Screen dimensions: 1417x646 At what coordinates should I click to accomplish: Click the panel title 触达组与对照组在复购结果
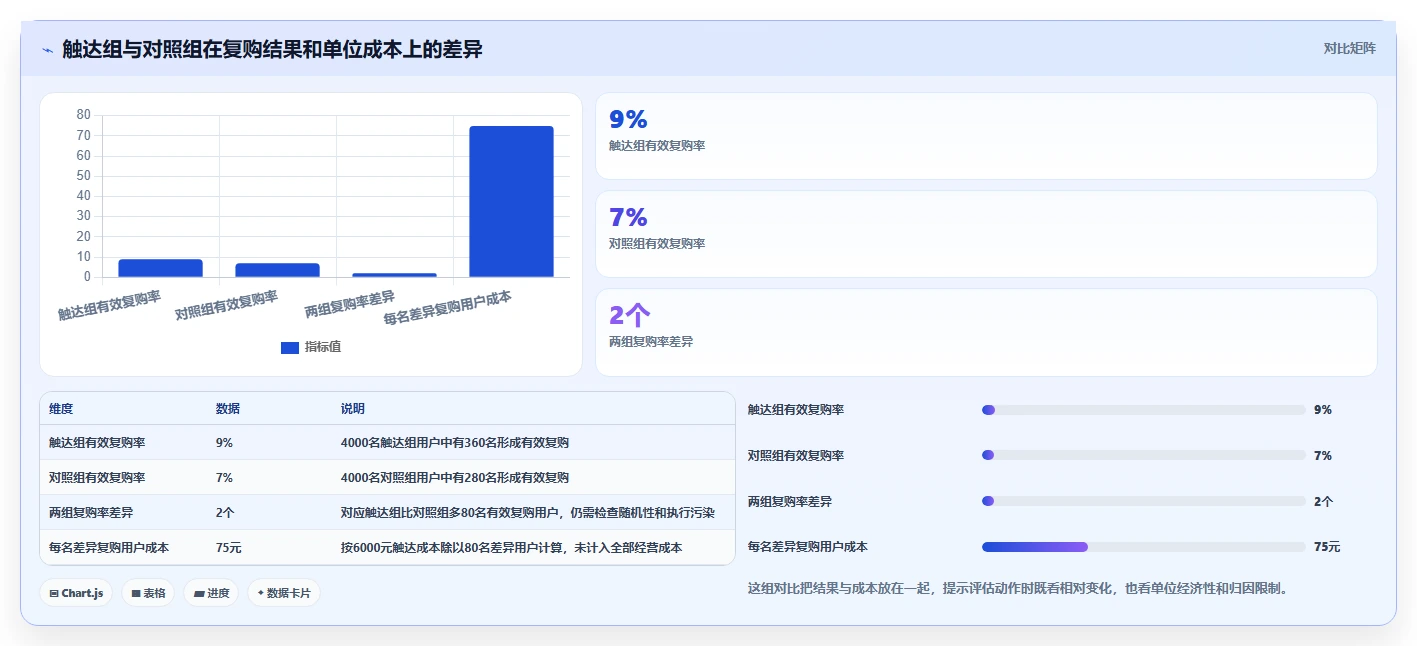(272, 49)
